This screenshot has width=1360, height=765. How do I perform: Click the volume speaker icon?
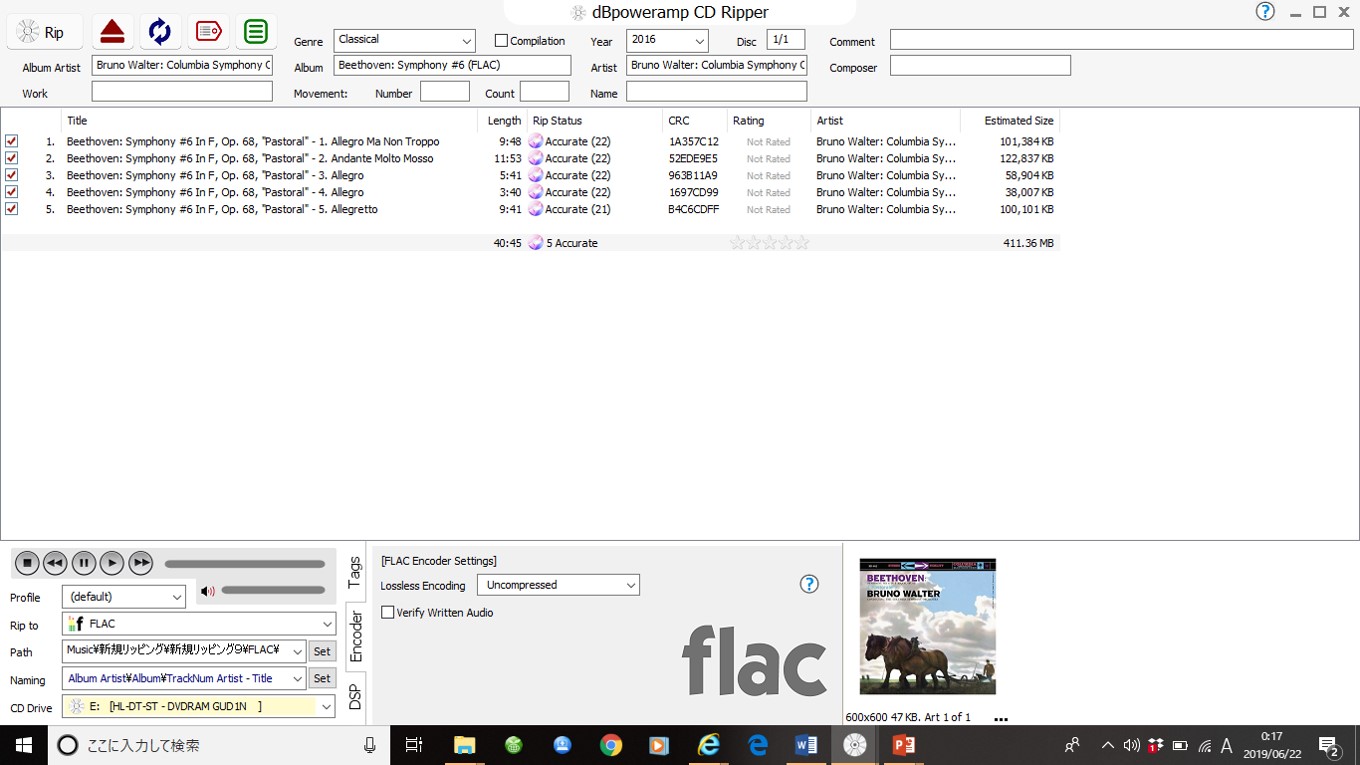[x=207, y=591]
